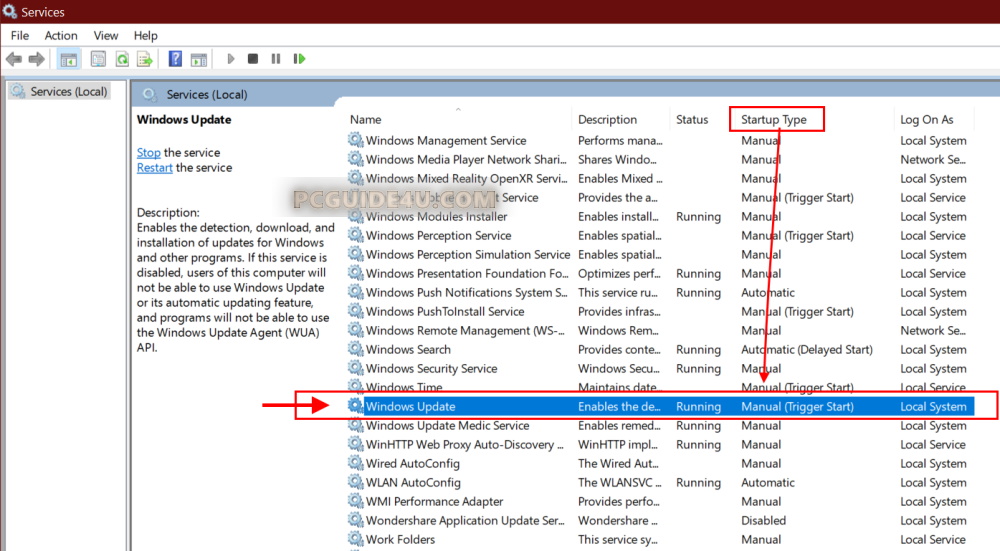This screenshot has width=1000, height=551.
Task: Open the Action menu
Action: (x=61, y=35)
